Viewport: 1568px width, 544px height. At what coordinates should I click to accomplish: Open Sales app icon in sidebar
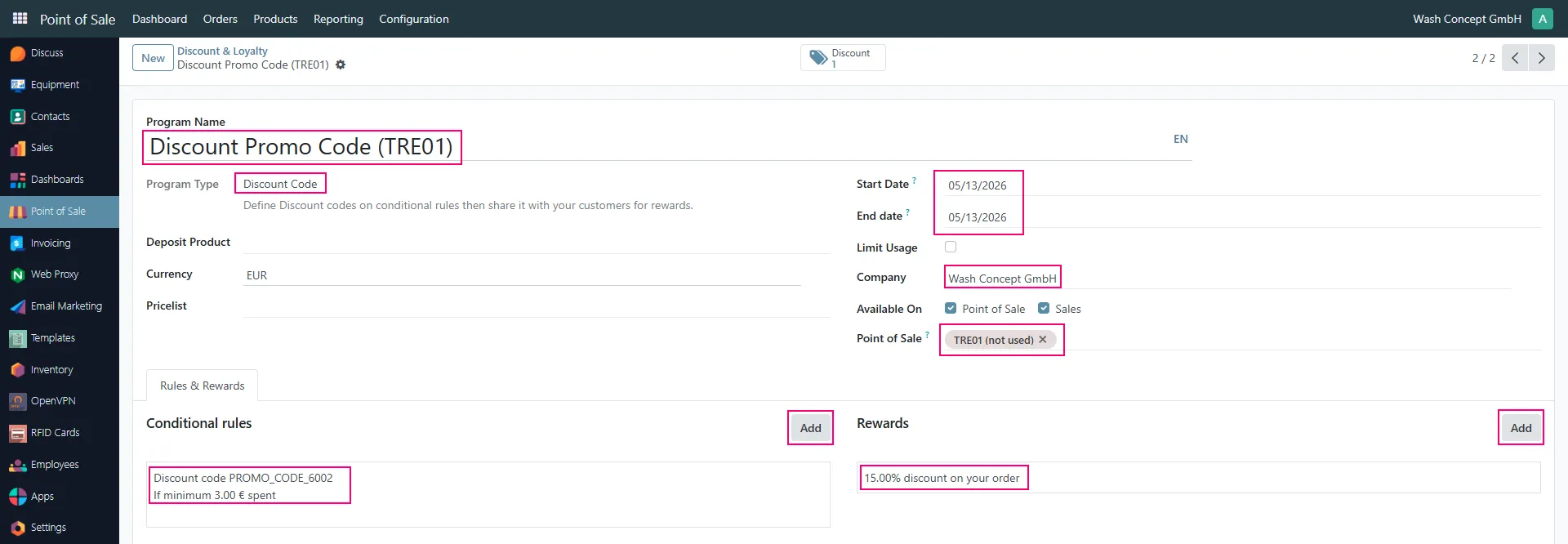(17, 148)
